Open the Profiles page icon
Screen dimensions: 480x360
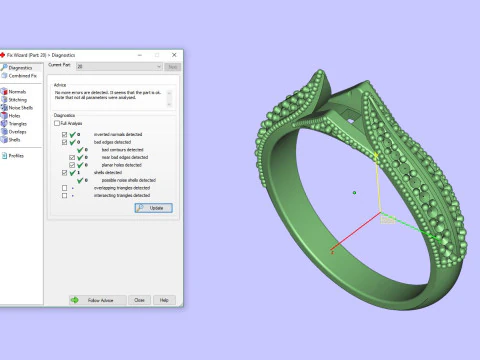(4, 156)
